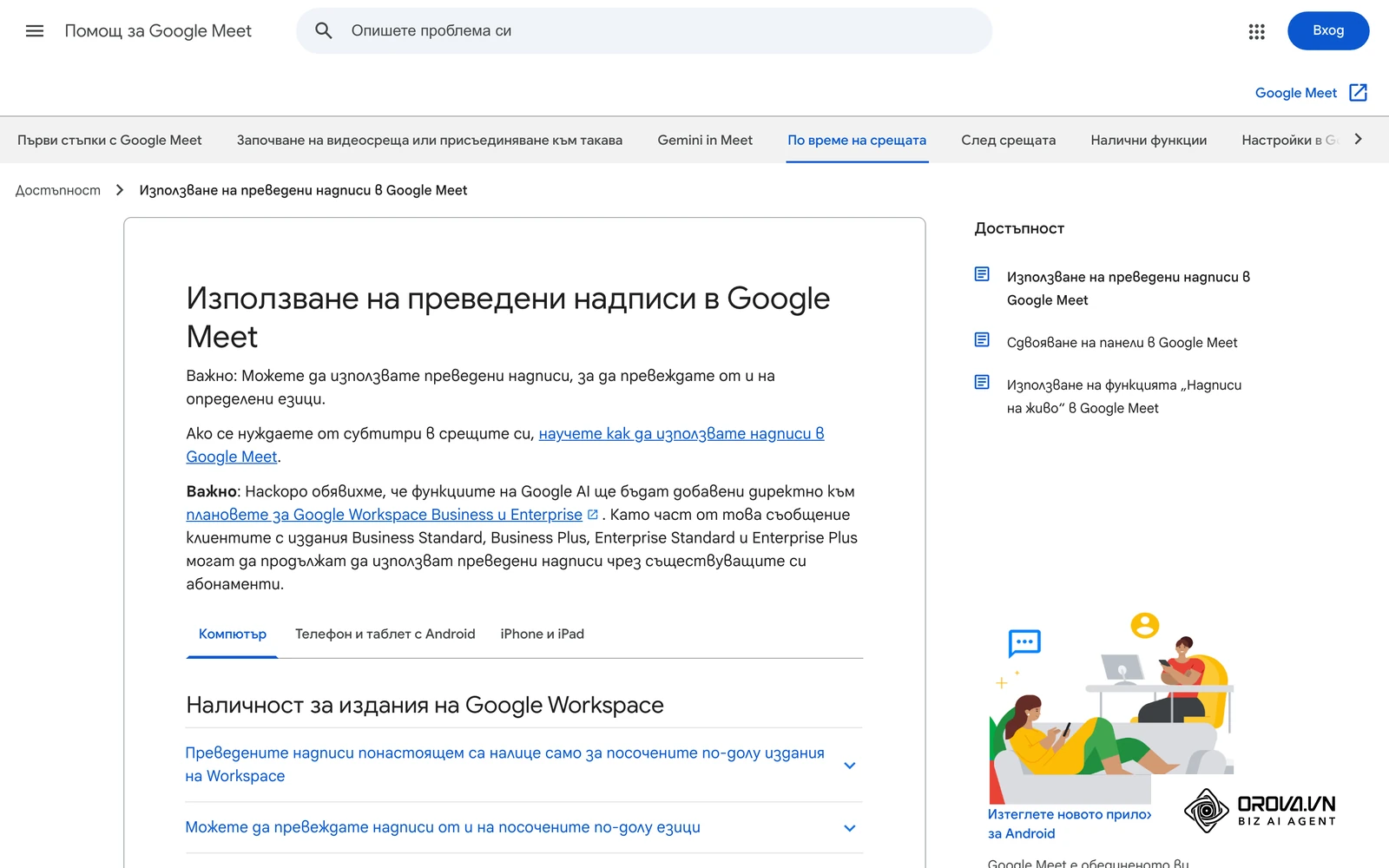Click chevron for supported languages section
This screenshot has width=1389, height=868.
[x=850, y=828]
